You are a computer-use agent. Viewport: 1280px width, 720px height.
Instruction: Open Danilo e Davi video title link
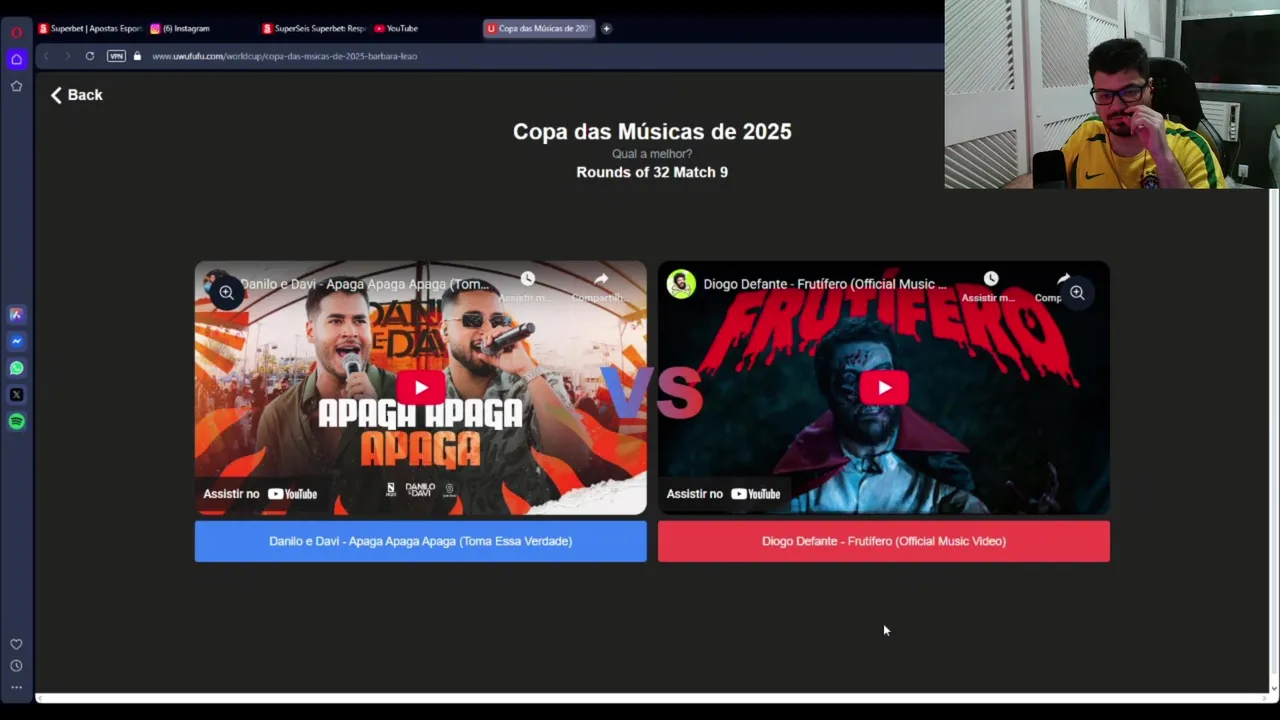coord(364,284)
